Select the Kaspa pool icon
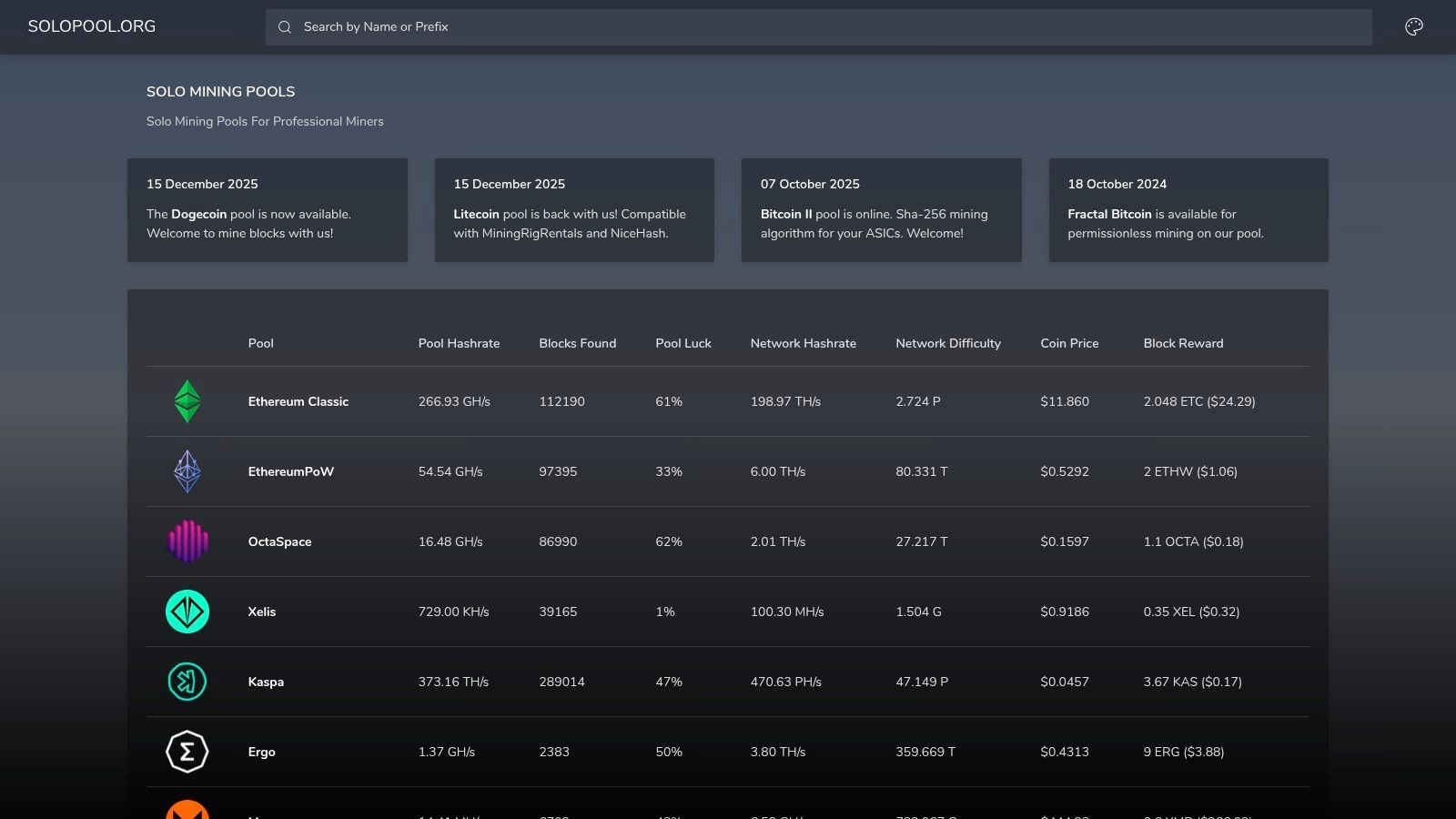This screenshot has height=819, width=1456. click(x=187, y=682)
